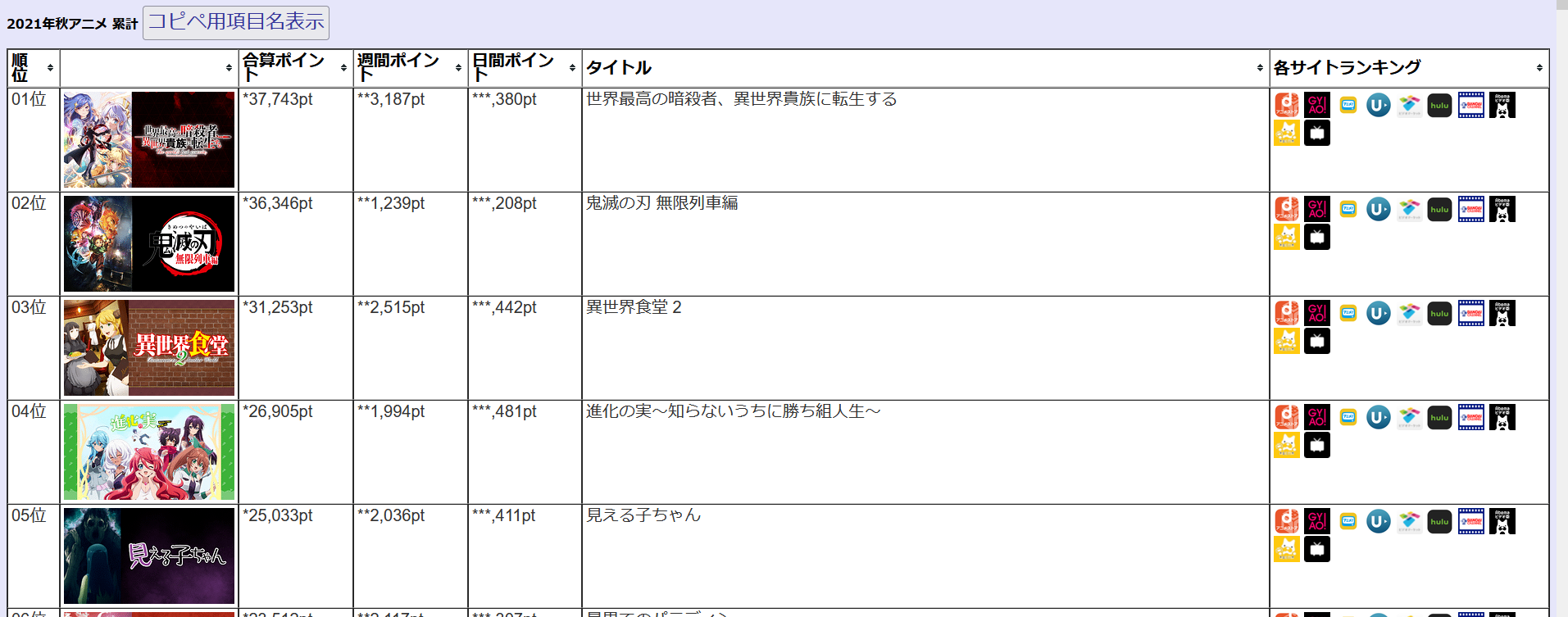Open the hulu icon for 鬼滅の刃 無限列車編
Image resolution: width=1568 pixels, height=617 pixels.
[x=1439, y=210]
